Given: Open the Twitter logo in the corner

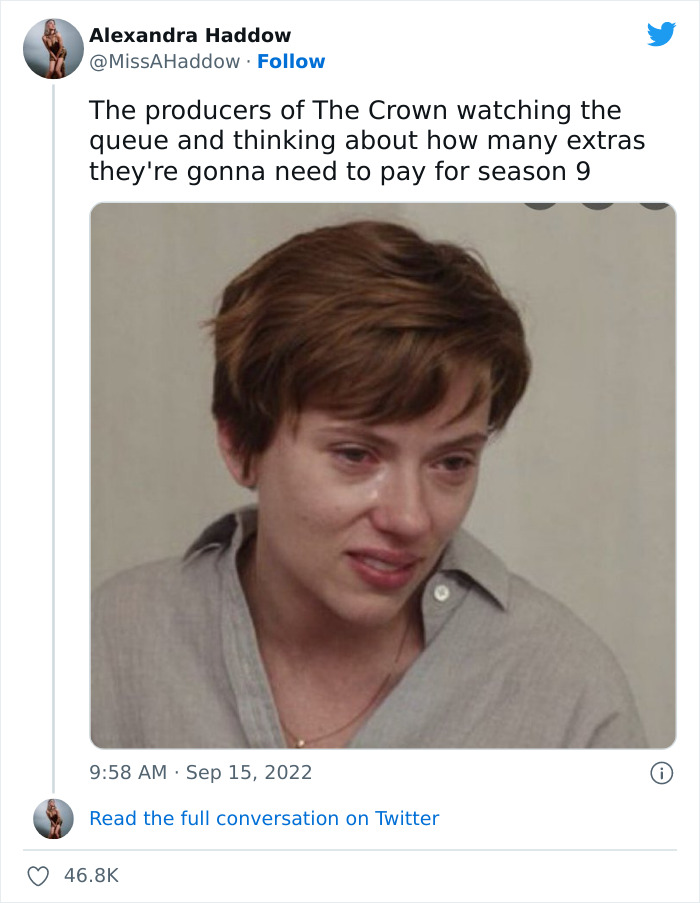Looking at the screenshot, I should [x=661, y=34].
